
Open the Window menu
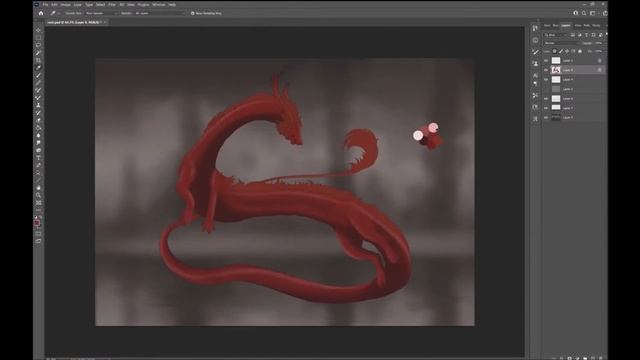click(x=158, y=4)
